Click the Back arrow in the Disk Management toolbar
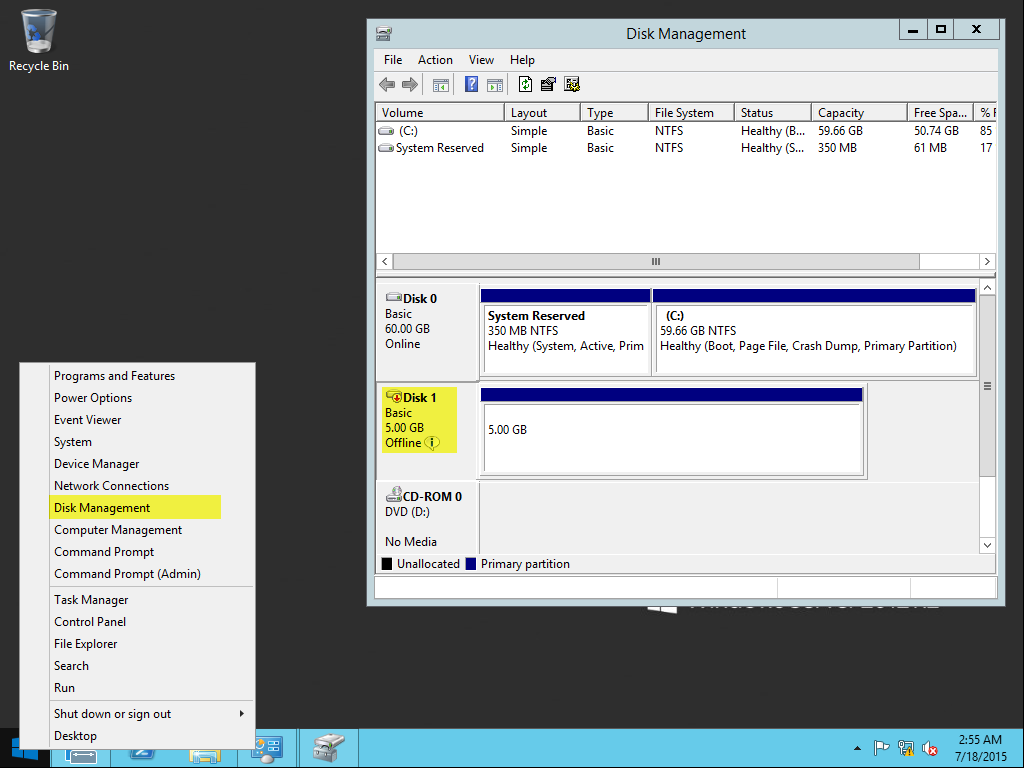Screen dimensions: 1024x768 [x=387, y=84]
